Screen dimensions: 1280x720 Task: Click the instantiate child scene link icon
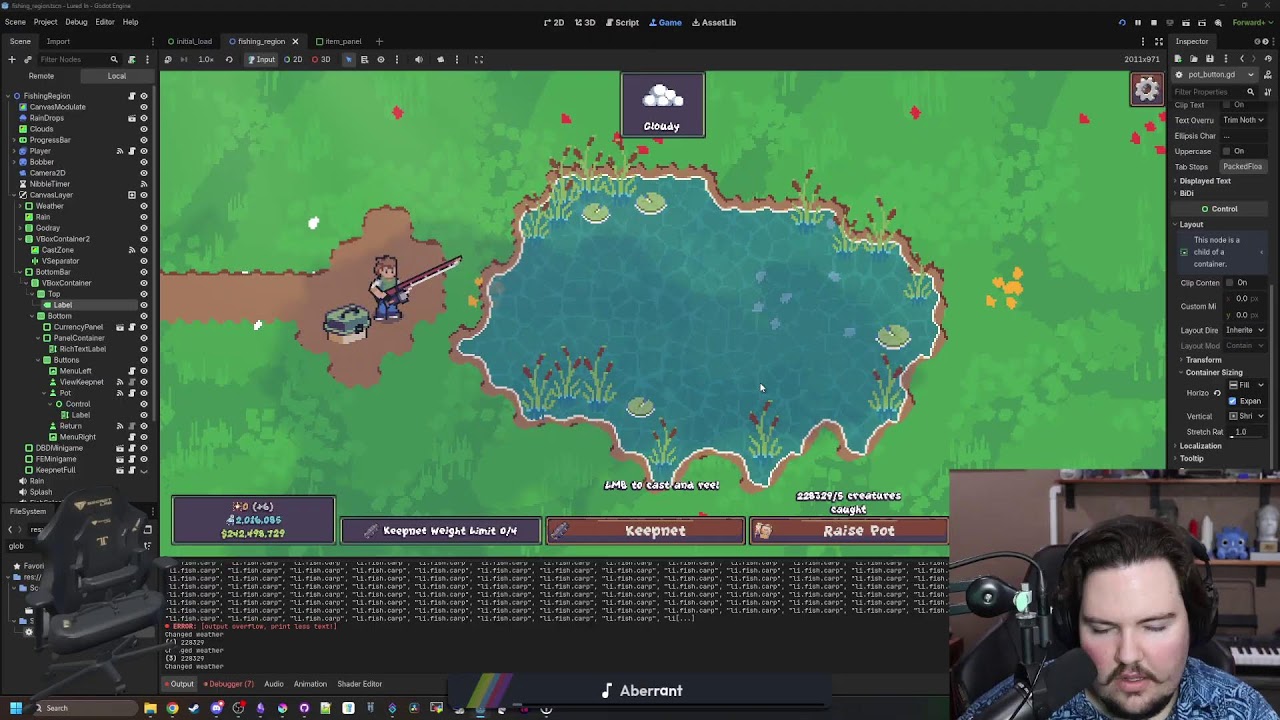[27, 59]
